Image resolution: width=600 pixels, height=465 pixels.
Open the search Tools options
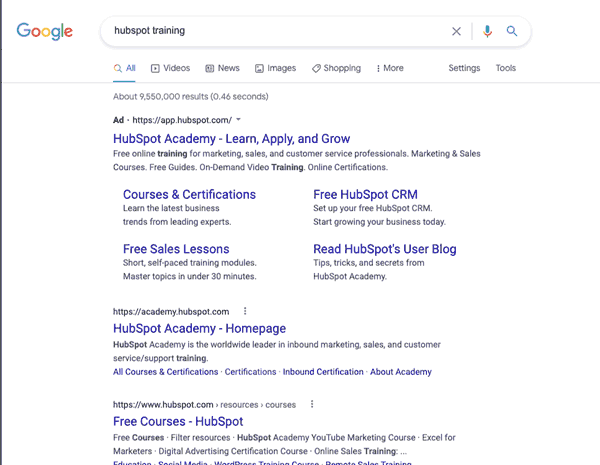pos(506,68)
